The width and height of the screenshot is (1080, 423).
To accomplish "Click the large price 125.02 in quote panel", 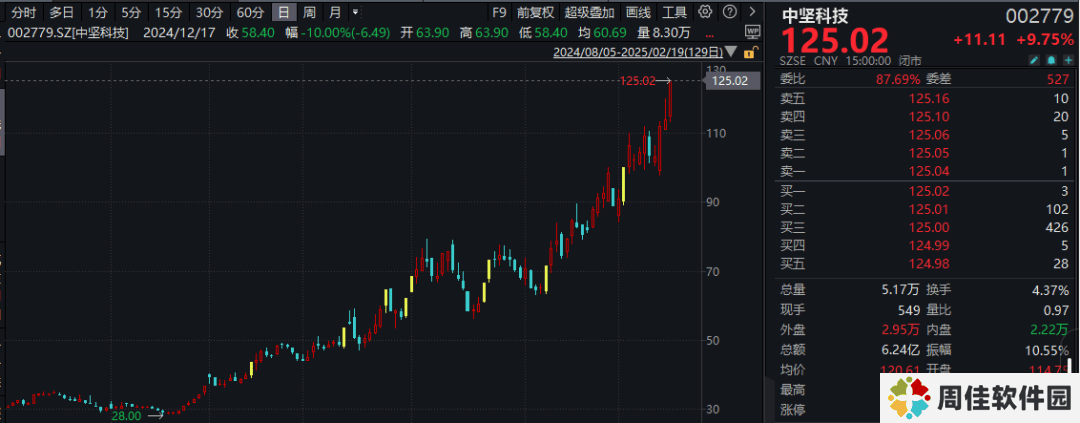I will click(x=834, y=41).
